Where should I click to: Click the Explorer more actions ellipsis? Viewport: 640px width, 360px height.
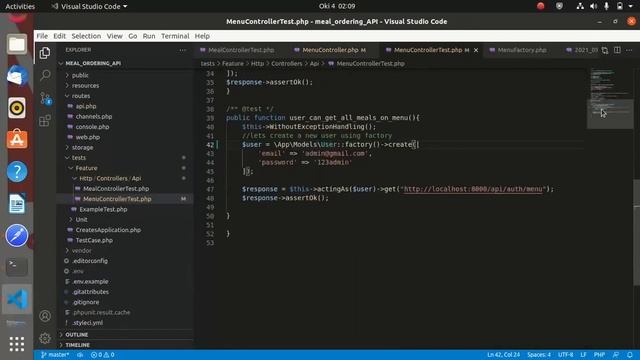[182, 50]
